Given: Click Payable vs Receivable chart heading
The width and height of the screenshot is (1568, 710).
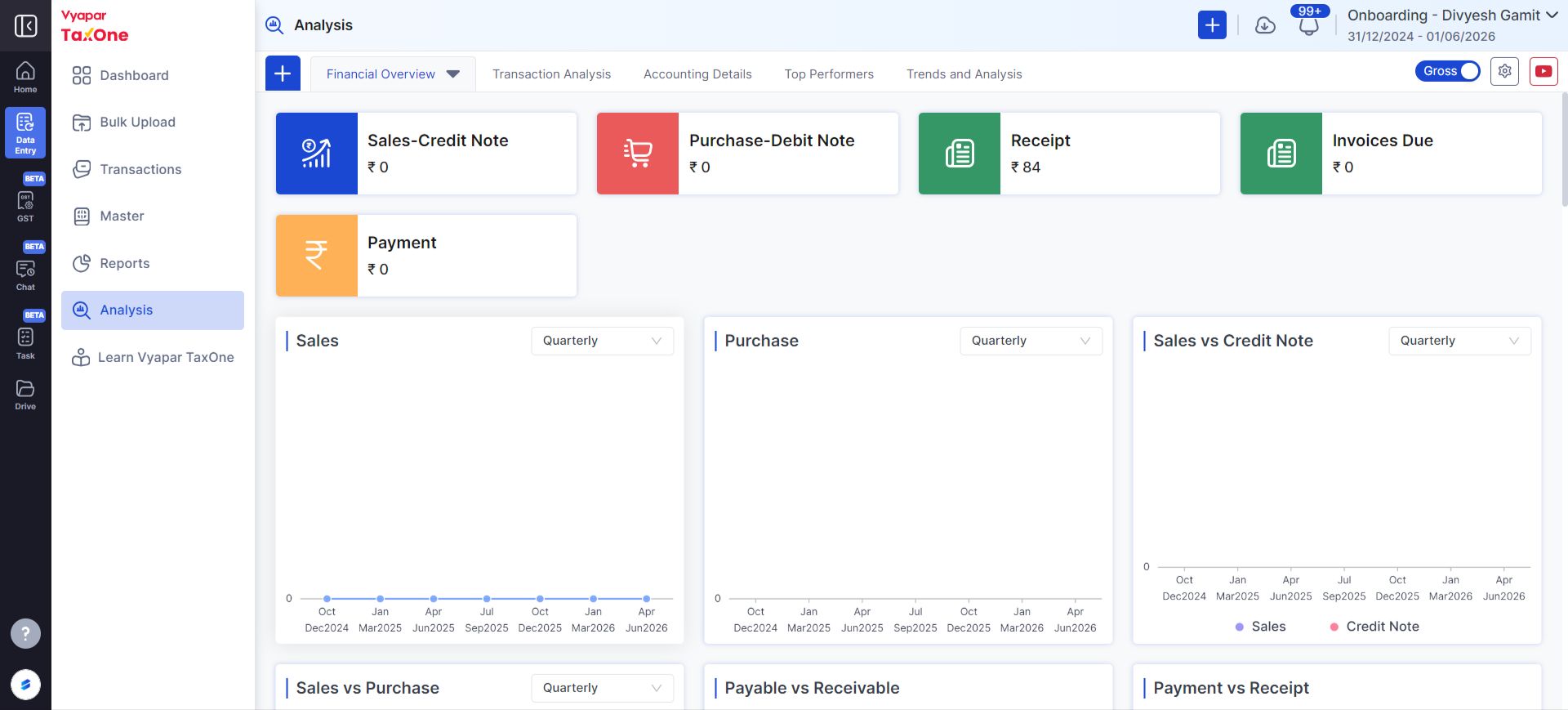Looking at the screenshot, I should (812, 688).
